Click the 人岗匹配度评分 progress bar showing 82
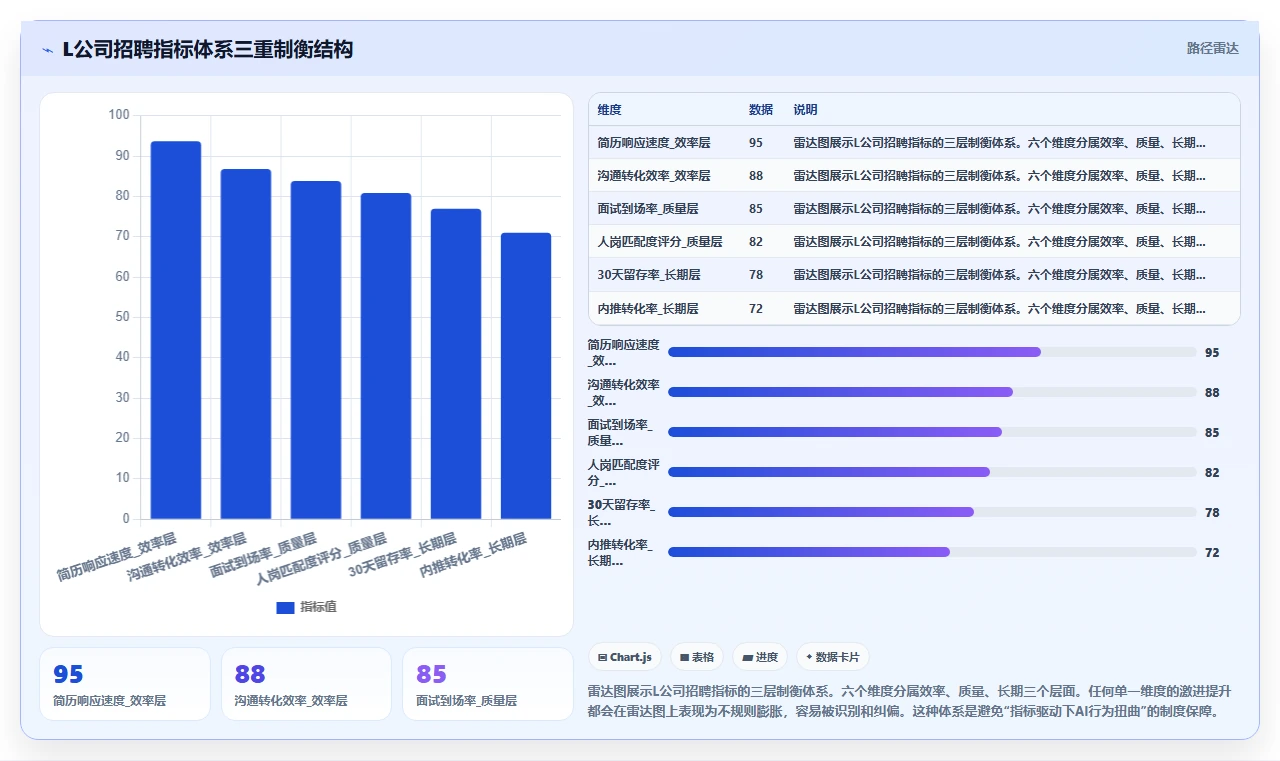Viewport: 1280px width, 761px height. (932, 472)
